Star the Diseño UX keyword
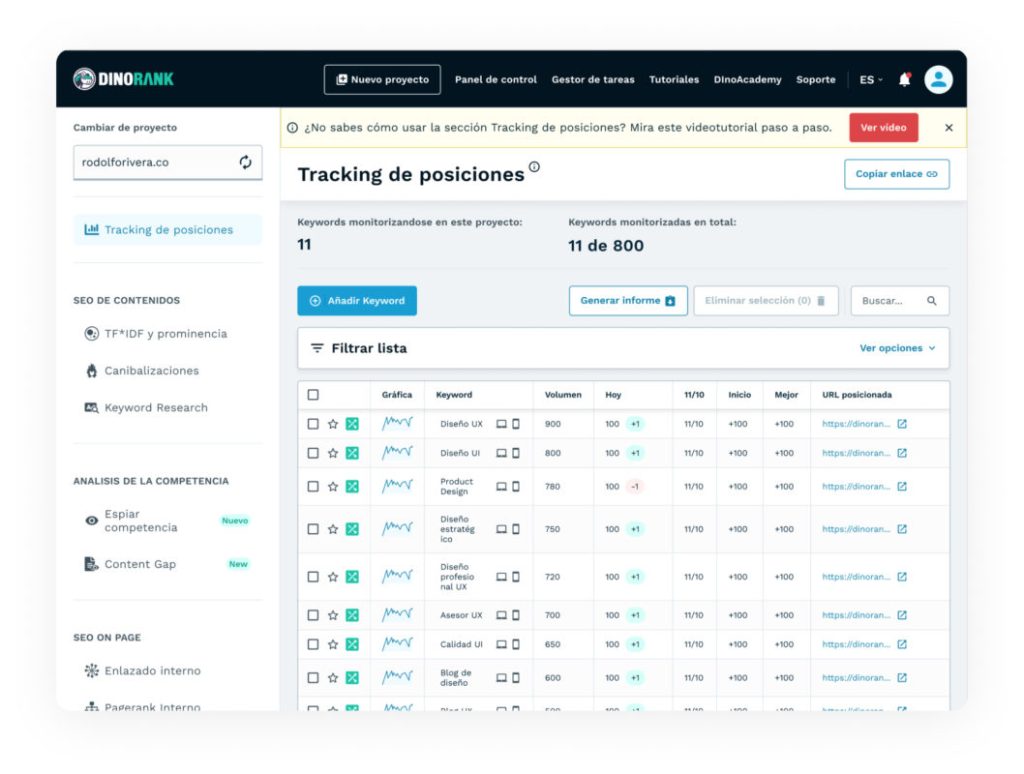The width and height of the screenshot is (1024, 774). click(x=333, y=424)
